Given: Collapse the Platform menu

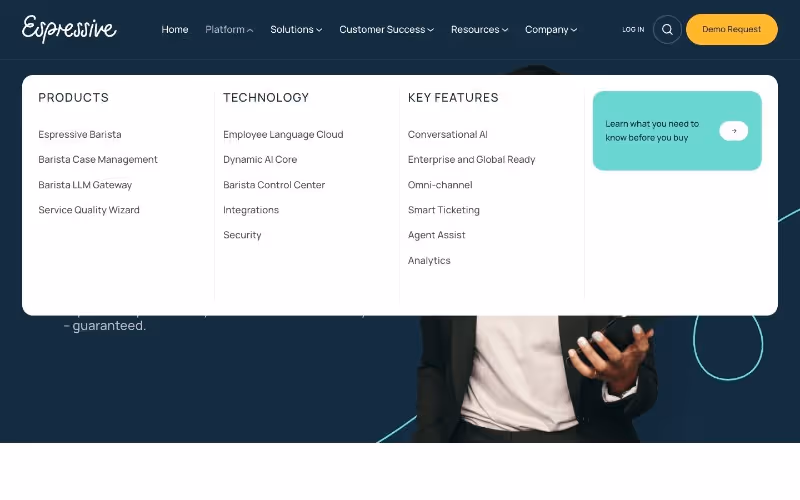Looking at the screenshot, I should click(229, 30).
